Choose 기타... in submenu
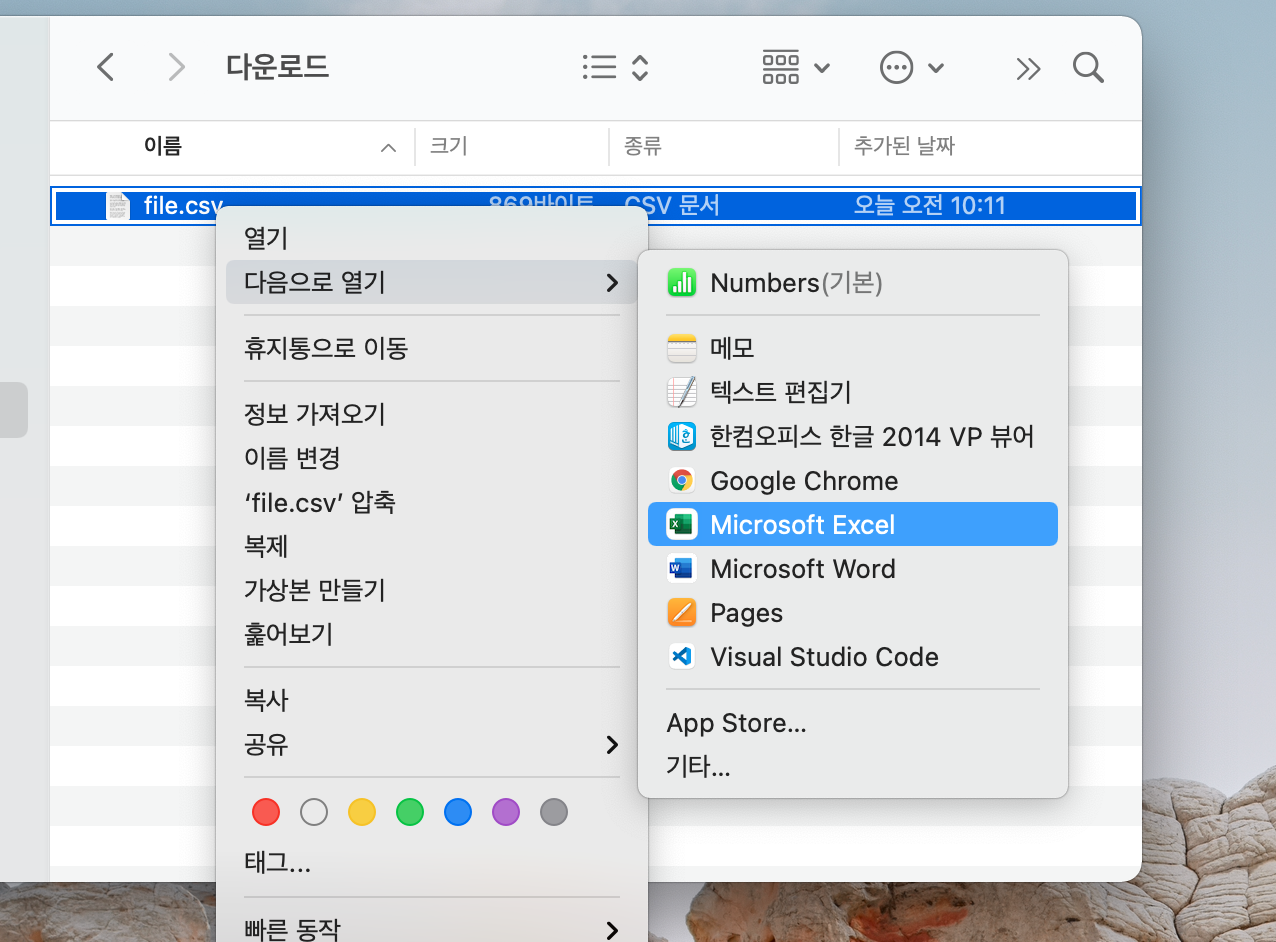This screenshot has height=942, width=1276. click(x=853, y=766)
